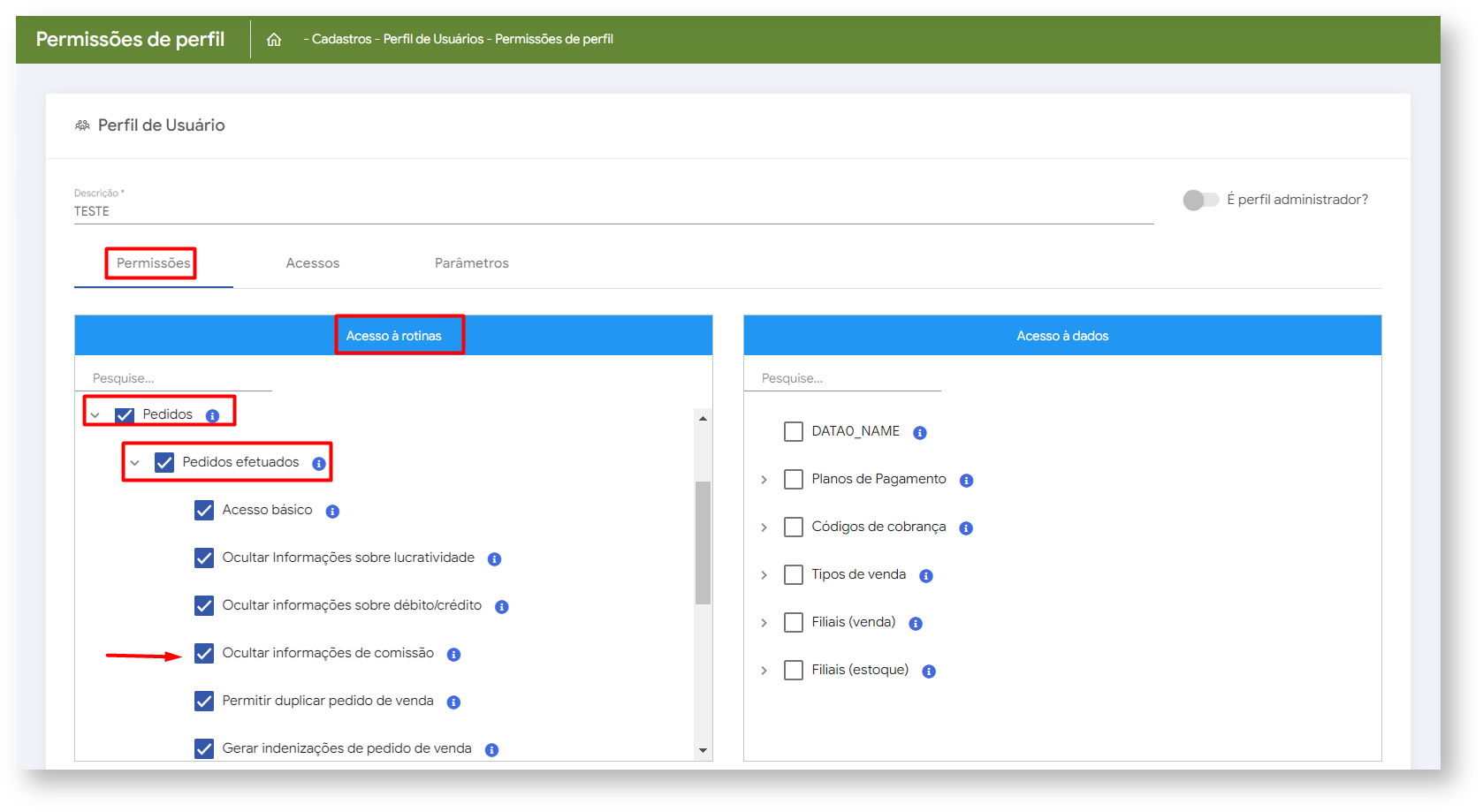1483x812 pixels.
Task: Toggle the É perfil administrador switch
Action: (x=1200, y=201)
